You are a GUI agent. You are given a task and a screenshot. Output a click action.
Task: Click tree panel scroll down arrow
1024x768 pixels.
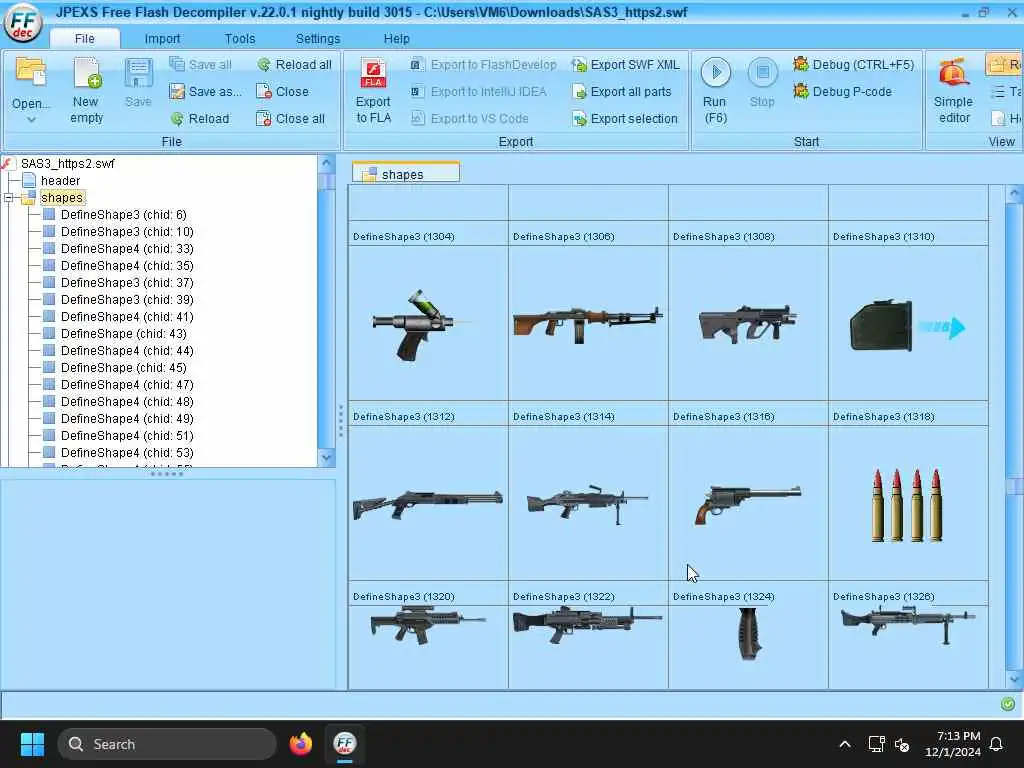pos(327,458)
